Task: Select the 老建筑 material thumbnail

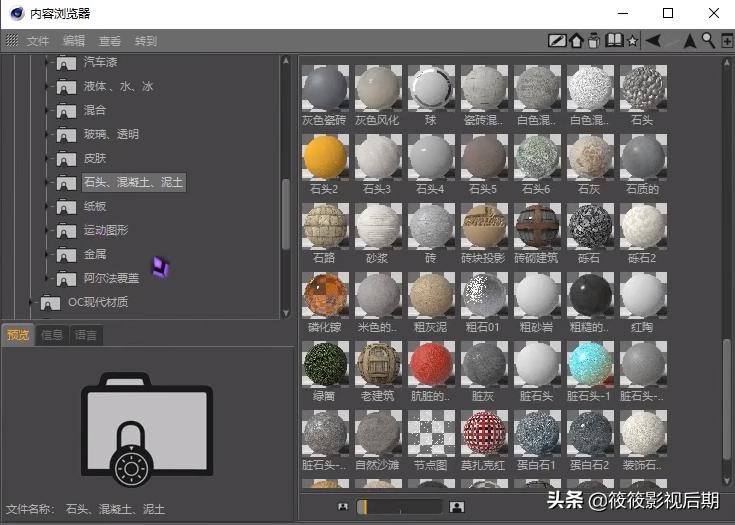Action: coord(378,364)
